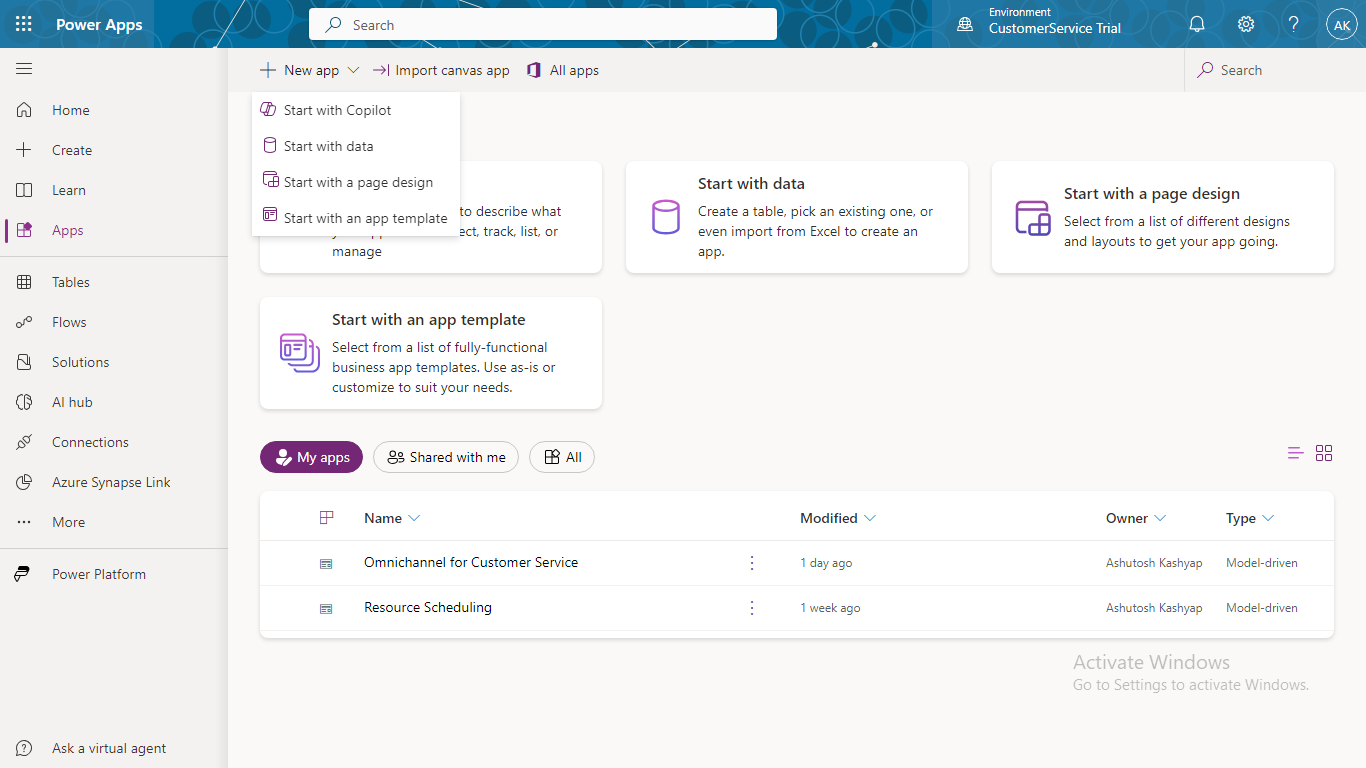Open the Omnichannel for Customer Service app
Image resolution: width=1366 pixels, height=768 pixels.
coord(471,562)
